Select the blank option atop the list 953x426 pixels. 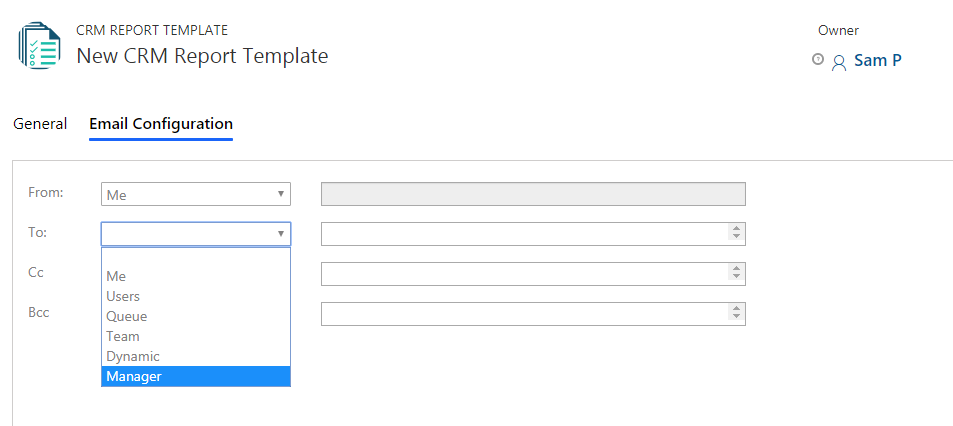(196, 258)
